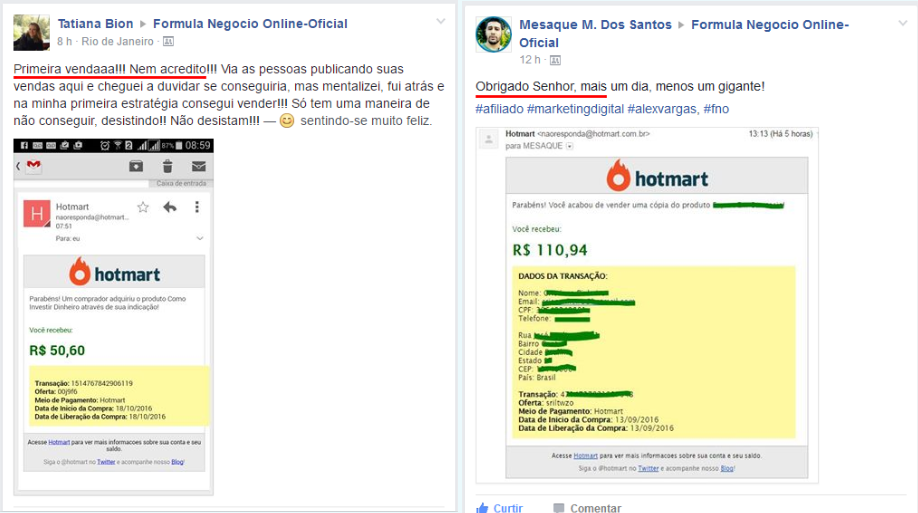Expand recipient details chevron beside 'Para: eu'
The height and width of the screenshot is (513, 918).
tap(200, 238)
